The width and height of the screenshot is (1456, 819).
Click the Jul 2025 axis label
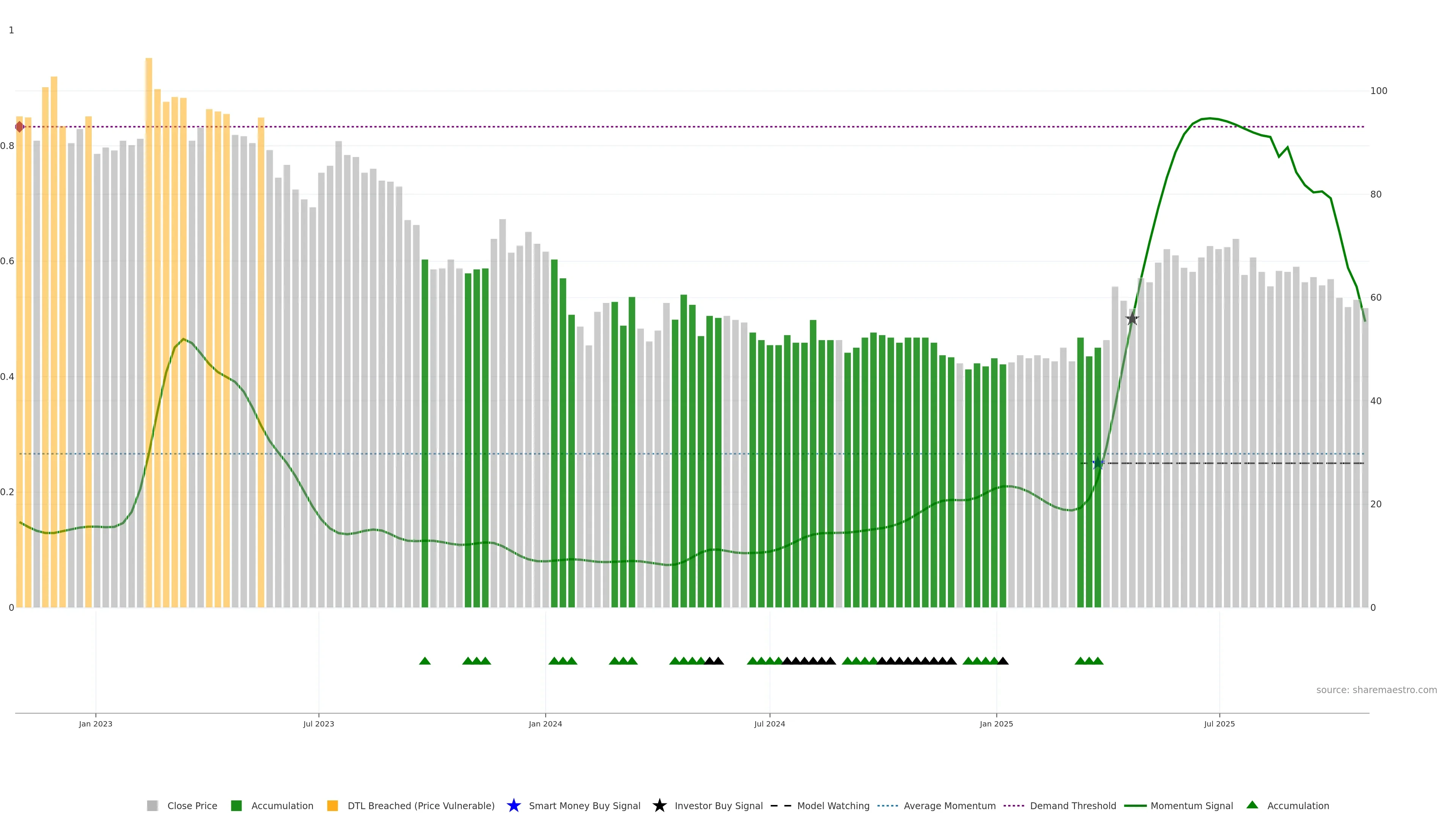tap(1219, 723)
